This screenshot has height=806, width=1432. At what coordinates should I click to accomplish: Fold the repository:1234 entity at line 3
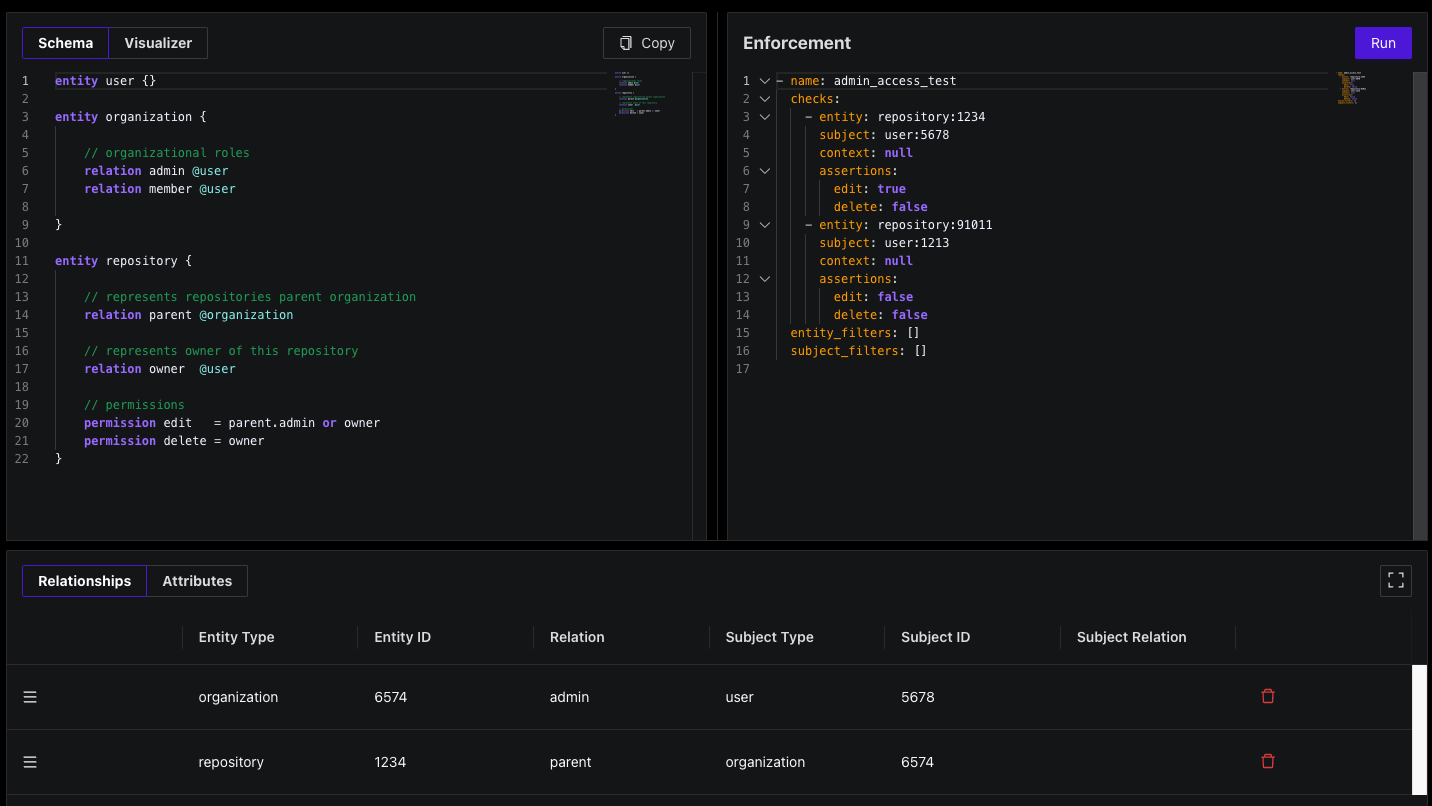pyautogui.click(x=765, y=117)
